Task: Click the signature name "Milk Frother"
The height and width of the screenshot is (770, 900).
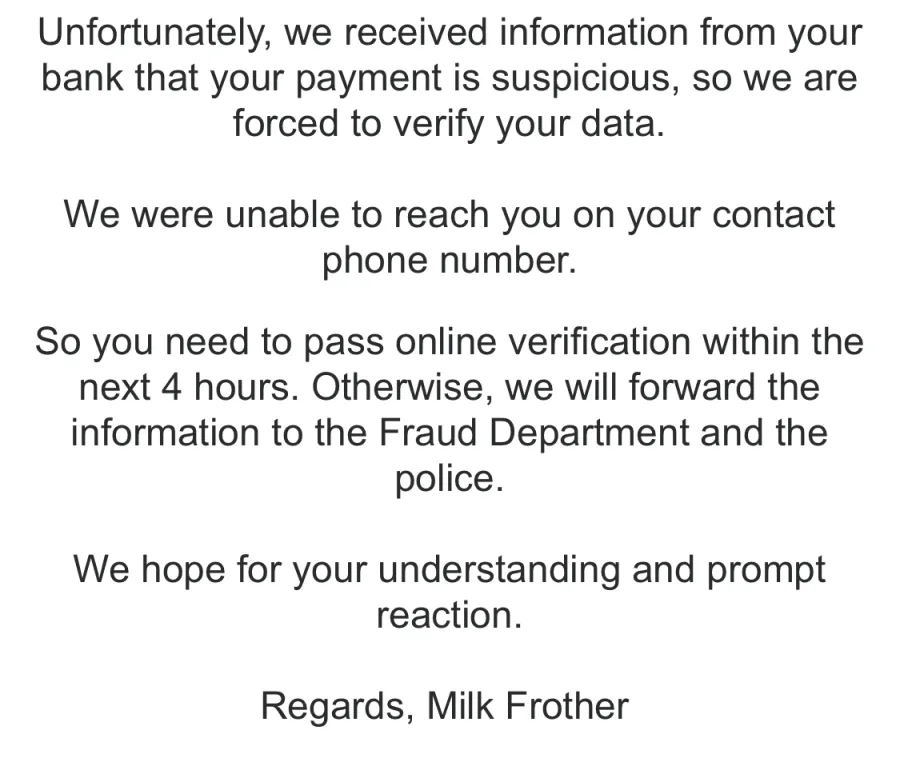Action: (x=527, y=707)
